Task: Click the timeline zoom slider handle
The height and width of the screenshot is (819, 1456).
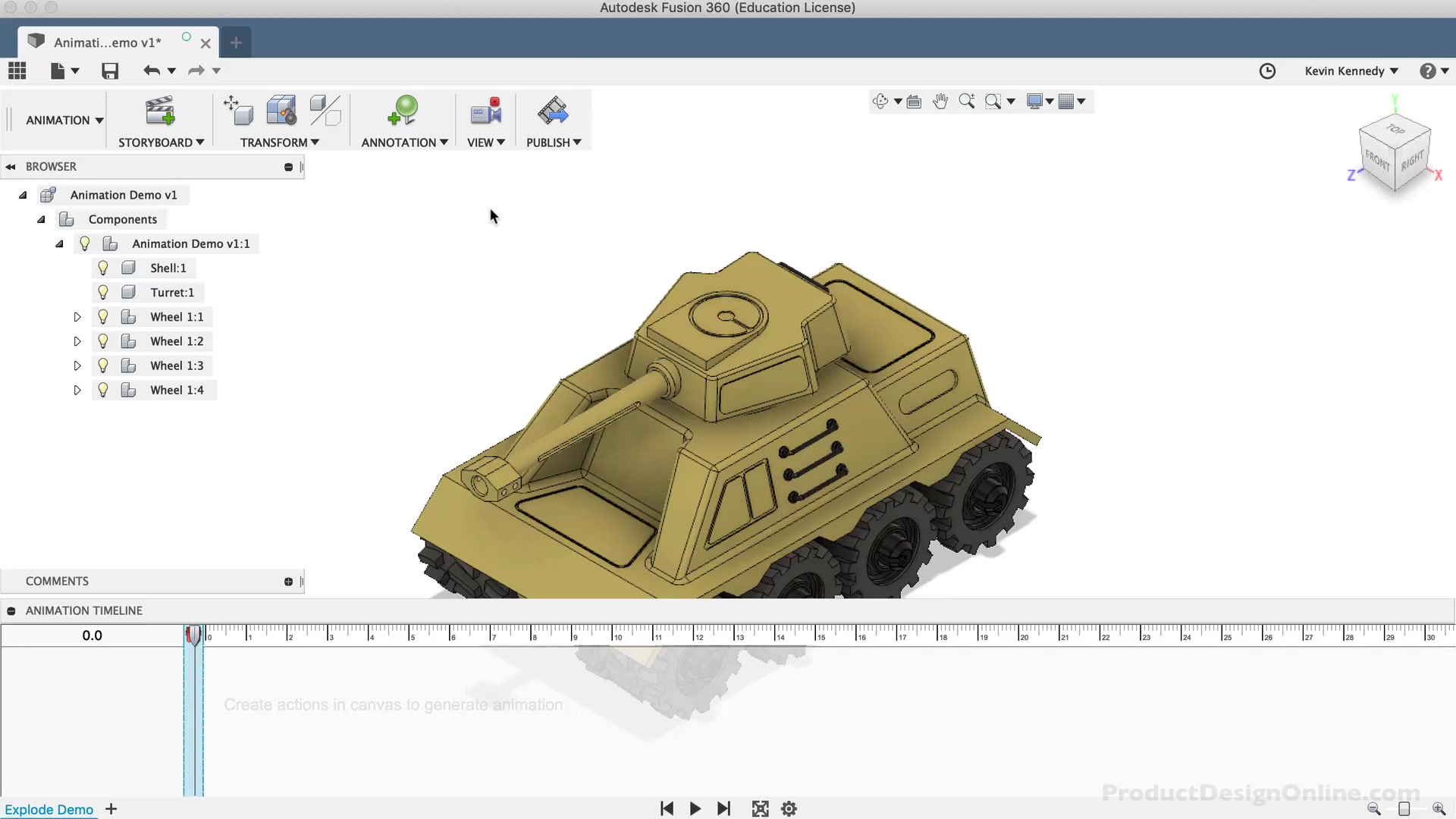Action: click(1404, 808)
